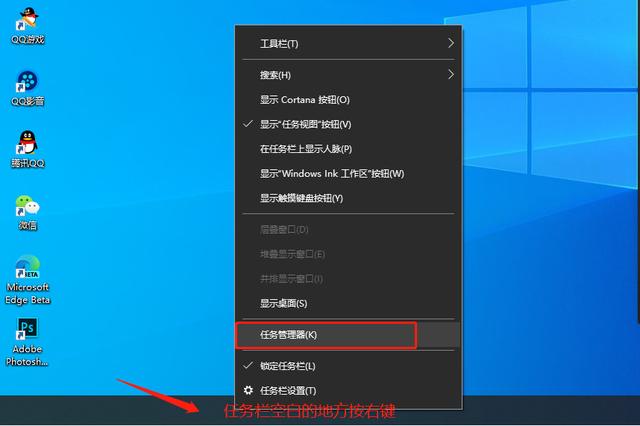Uncheck 显示"任务视图"按钮(V)
The image size is (640, 426).
tap(348, 124)
